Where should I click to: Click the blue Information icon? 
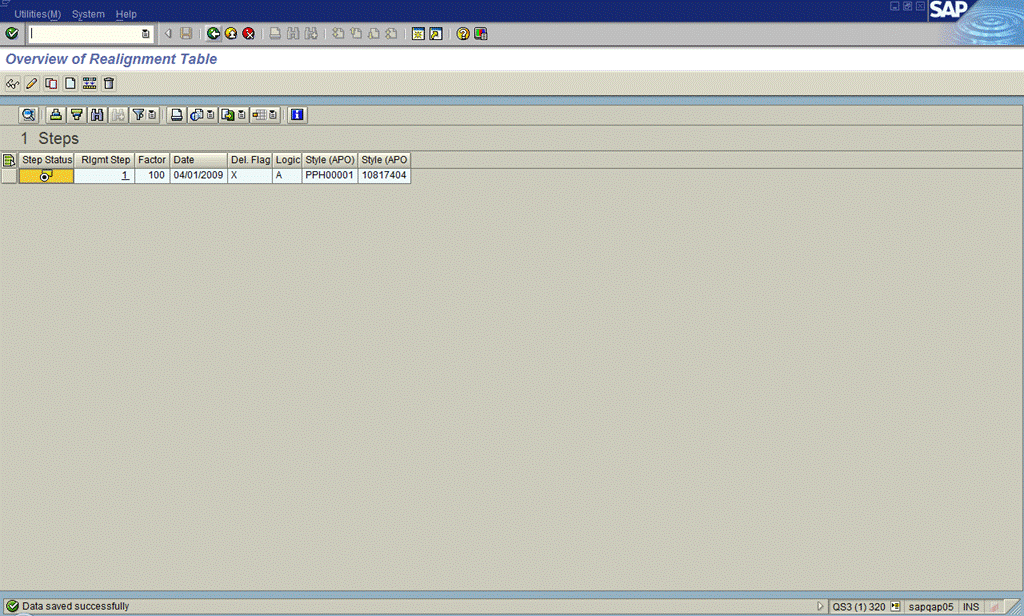(297, 115)
